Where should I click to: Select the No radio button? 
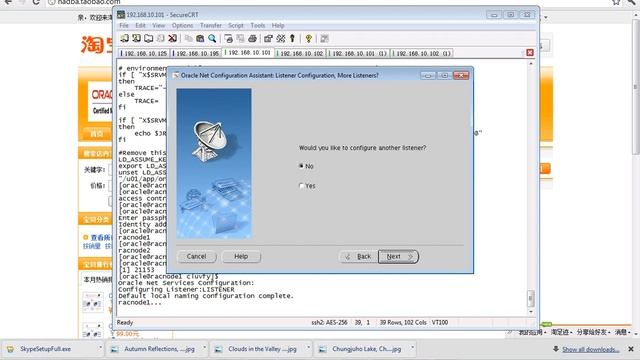pyautogui.click(x=301, y=166)
